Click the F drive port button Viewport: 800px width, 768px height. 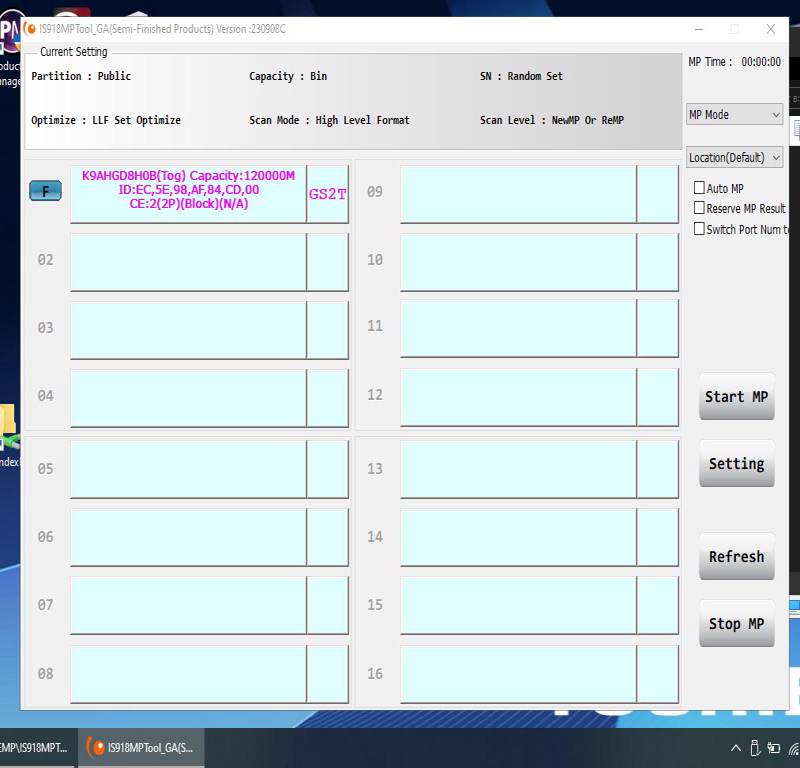click(45, 191)
